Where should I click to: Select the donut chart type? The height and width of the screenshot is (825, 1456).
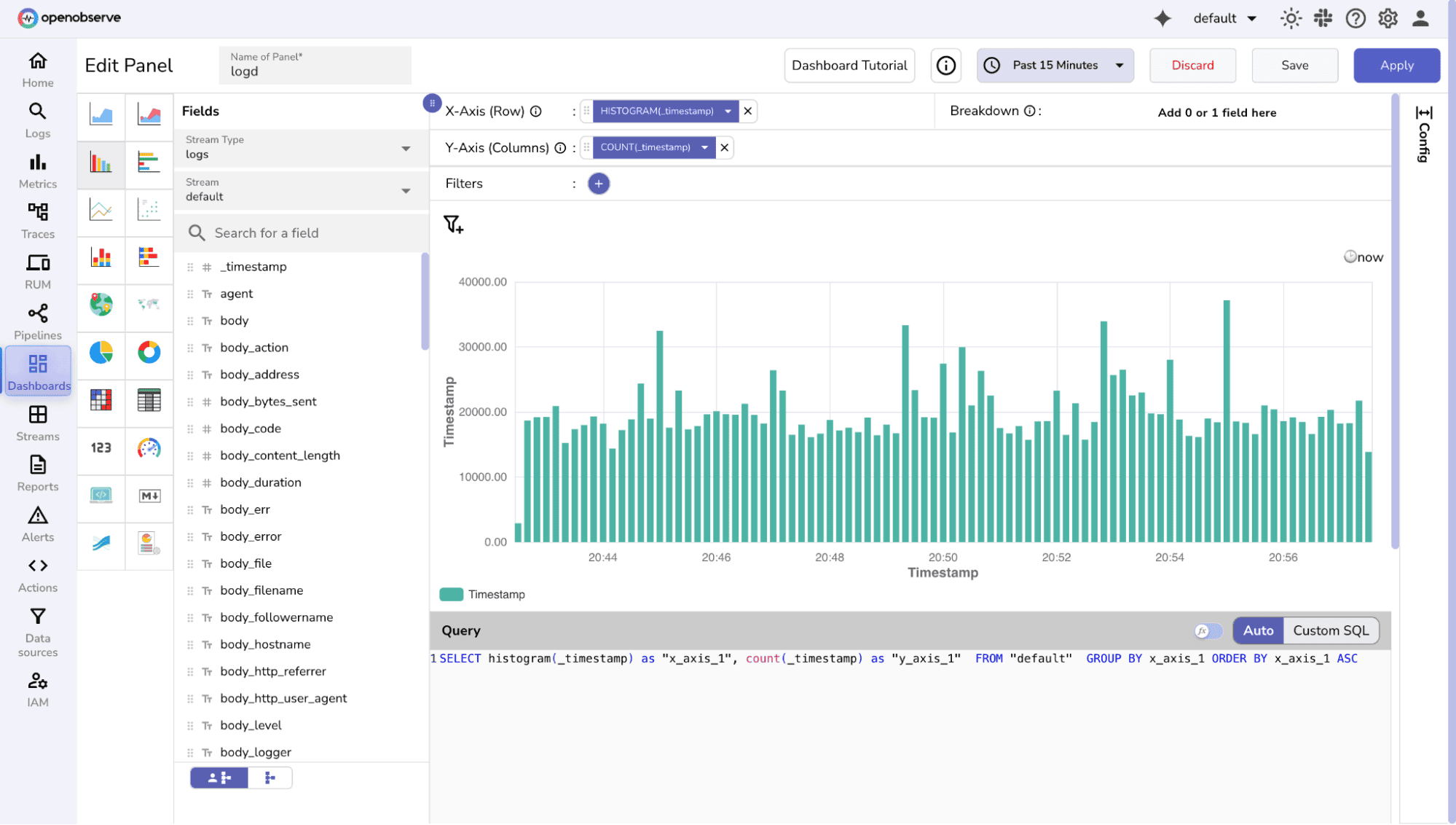pyautogui.click(x=149, y=355)
